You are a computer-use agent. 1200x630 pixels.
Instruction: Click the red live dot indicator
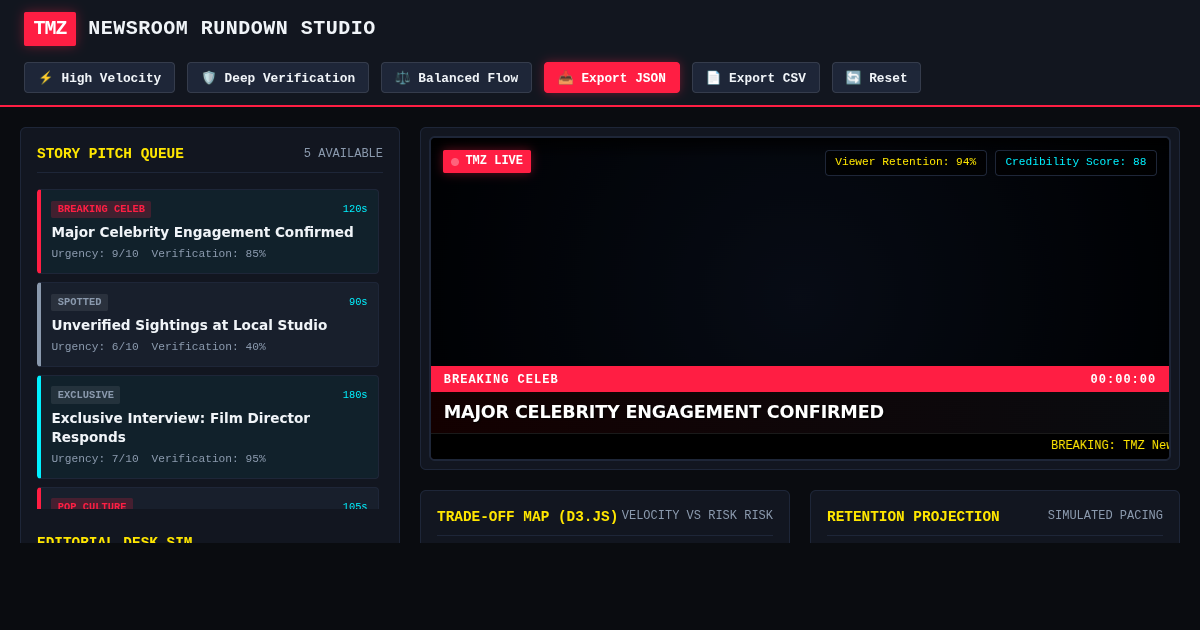pyautogui.click(x=455, y=162)
